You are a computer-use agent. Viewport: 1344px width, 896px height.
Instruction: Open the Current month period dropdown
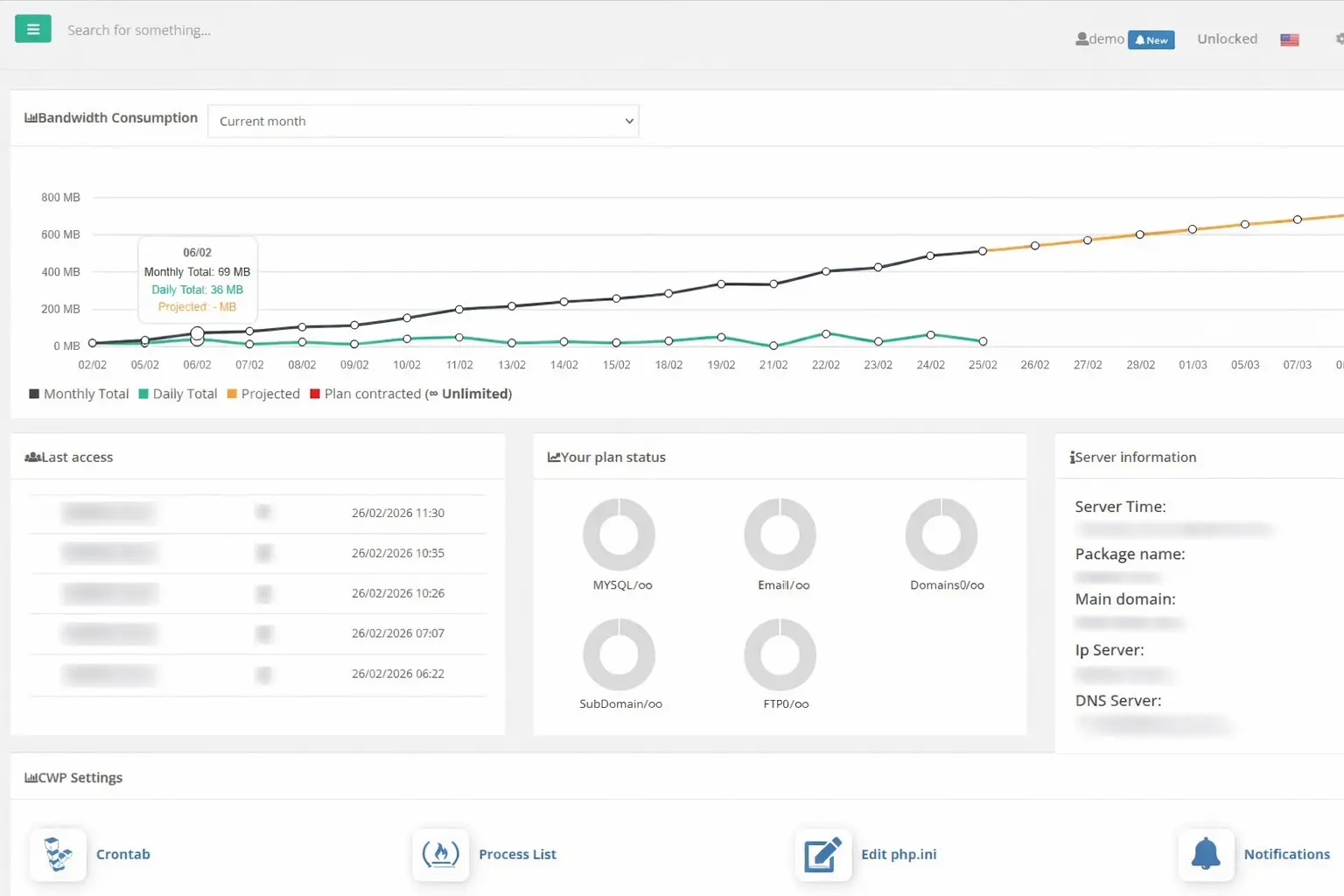click(423, 121)
